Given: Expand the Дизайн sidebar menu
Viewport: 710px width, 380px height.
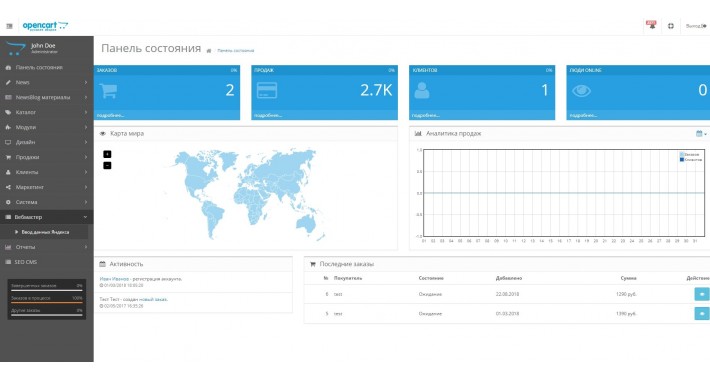Looking at the screenshot, I should 47,142.
